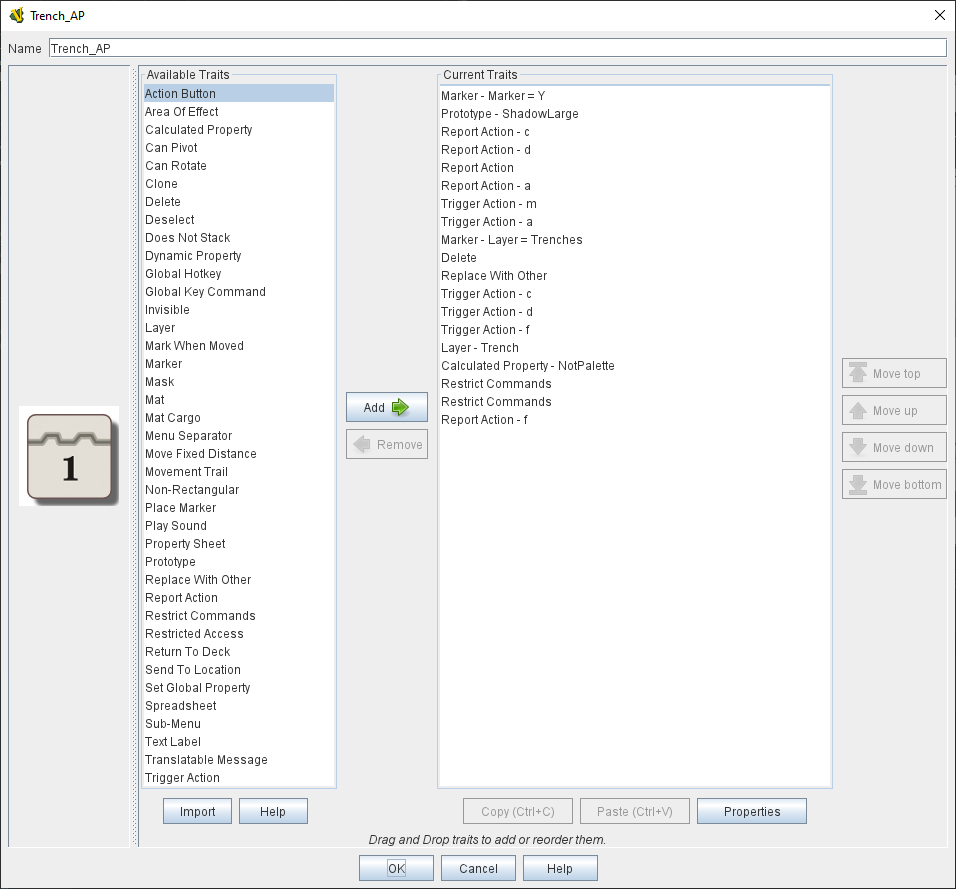Screen dimensions: 956x889
Task: Click the Cancel button
Action: pyautogui.click(x=477, y=869)
